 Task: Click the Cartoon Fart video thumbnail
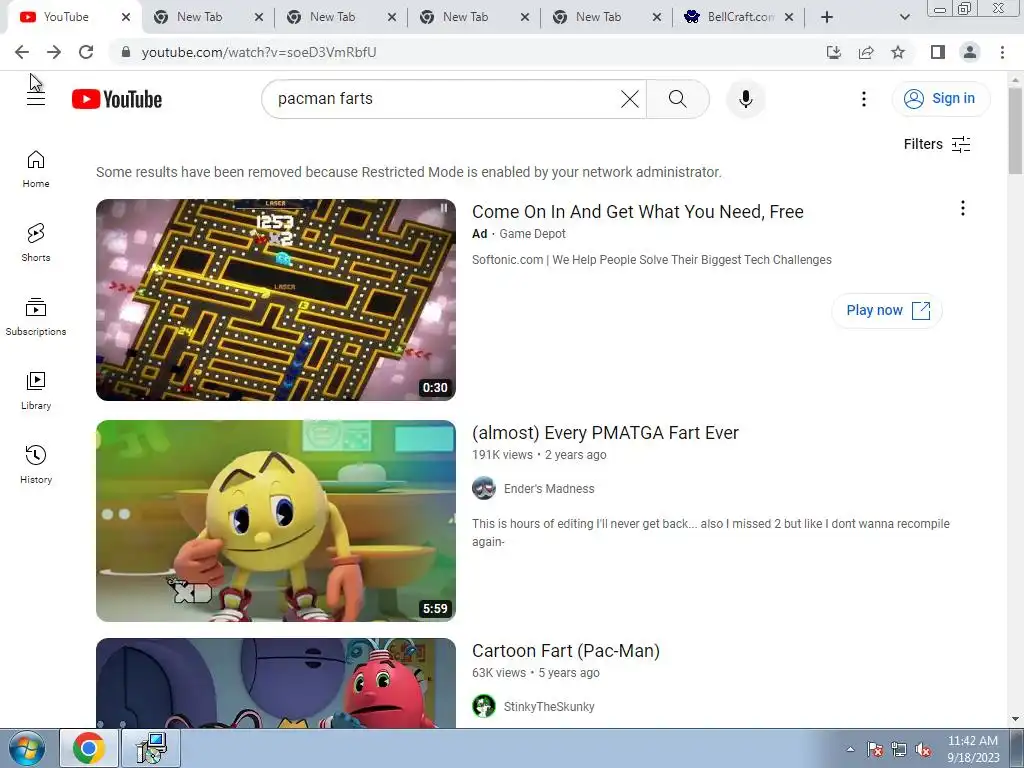[x=276, y=683]
